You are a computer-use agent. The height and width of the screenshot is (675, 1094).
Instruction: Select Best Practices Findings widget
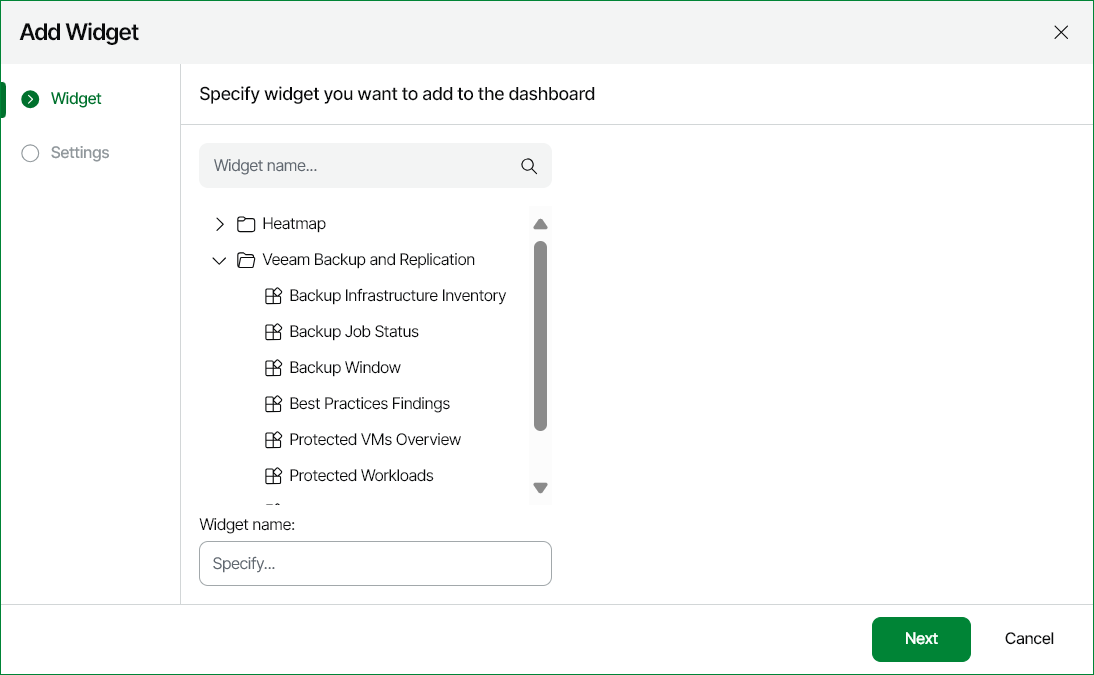click(370, 403)
